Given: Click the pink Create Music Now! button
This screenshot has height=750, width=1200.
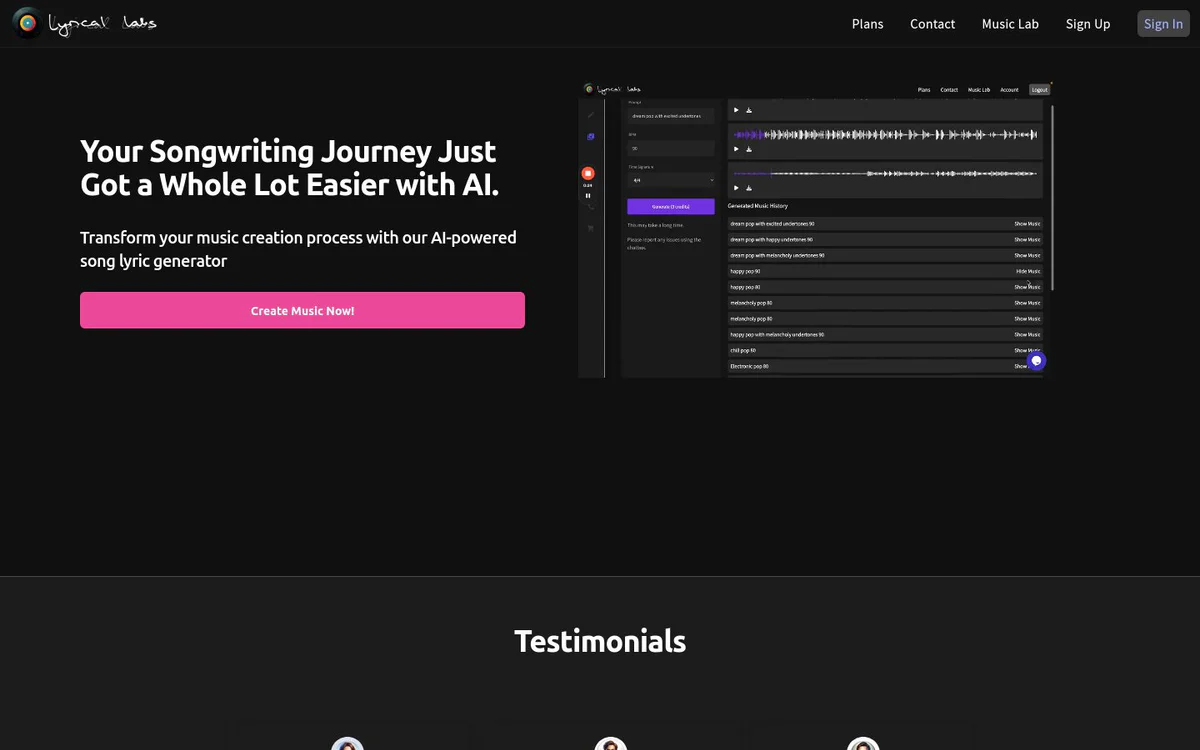Looking at the screenshot, I should pos(302,310).
